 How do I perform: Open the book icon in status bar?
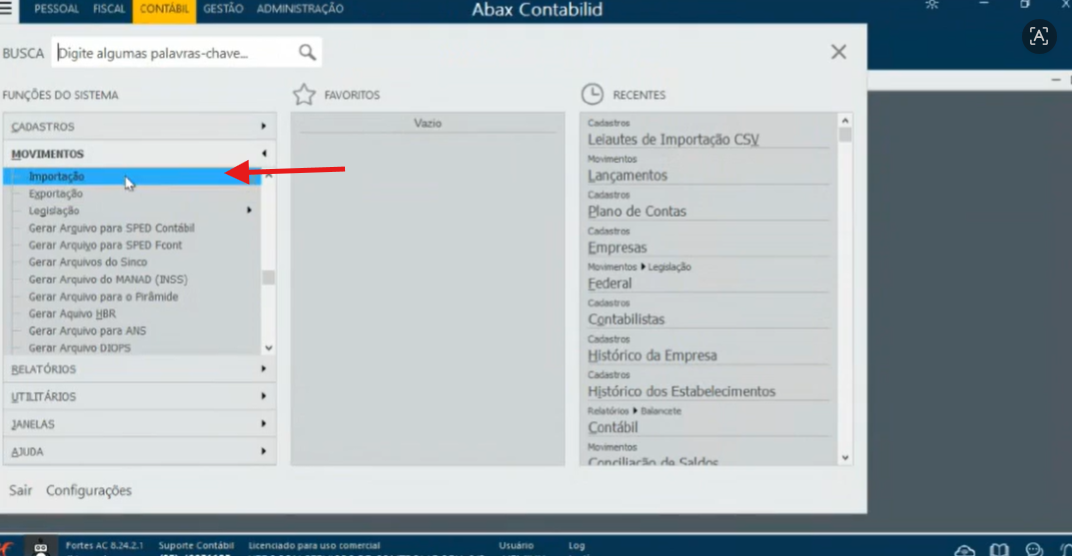pyautogui.click(x=999, y=550)
